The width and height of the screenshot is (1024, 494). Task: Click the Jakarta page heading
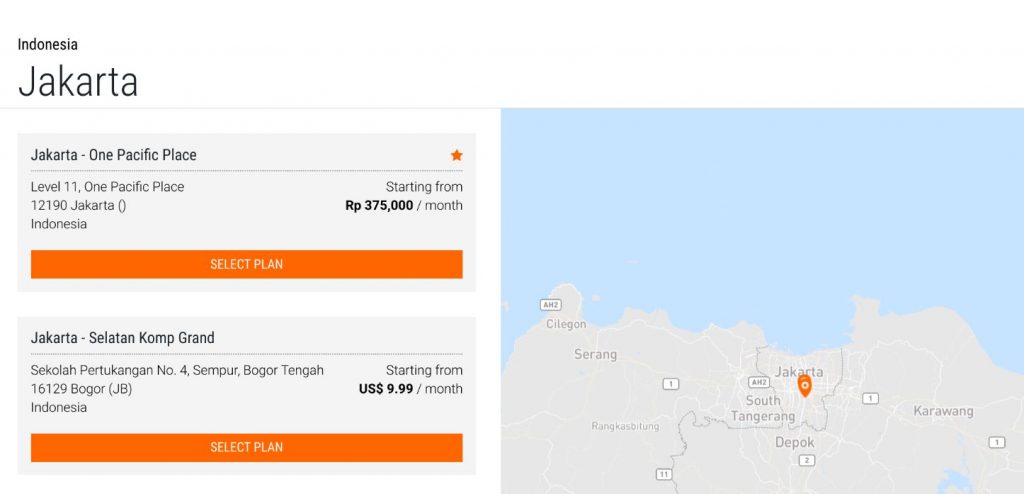point(78,82)
